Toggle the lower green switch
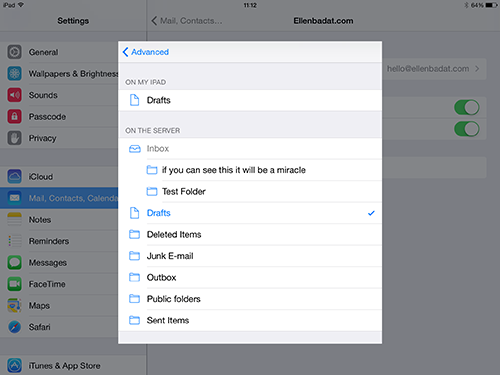Image resolution: width=500 pixels, height=375 pixels. [x=467, y=129]
